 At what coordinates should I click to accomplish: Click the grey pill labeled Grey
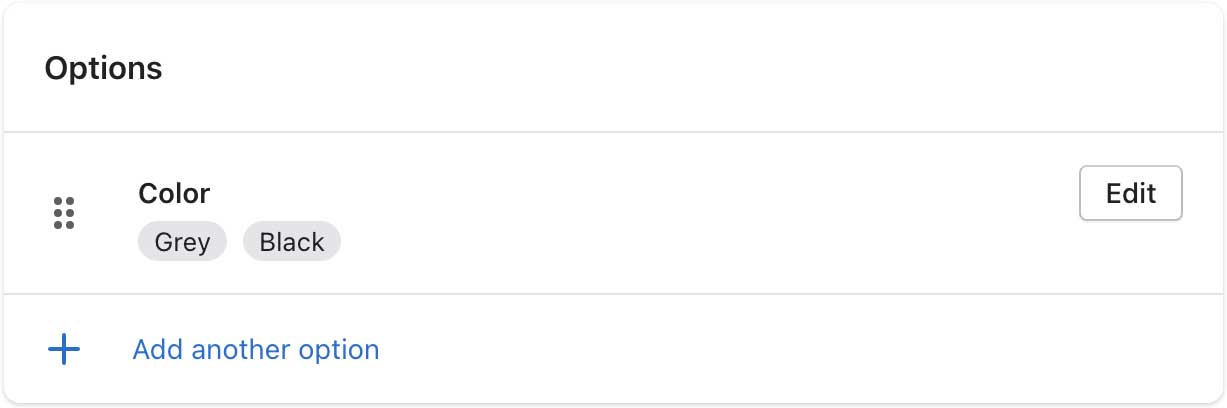182,242
